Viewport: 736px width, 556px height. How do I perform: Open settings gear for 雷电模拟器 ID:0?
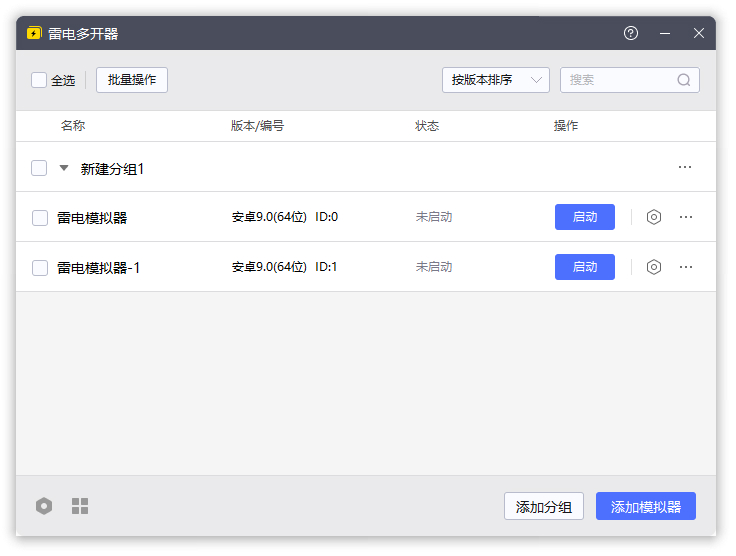pos(653,217)
